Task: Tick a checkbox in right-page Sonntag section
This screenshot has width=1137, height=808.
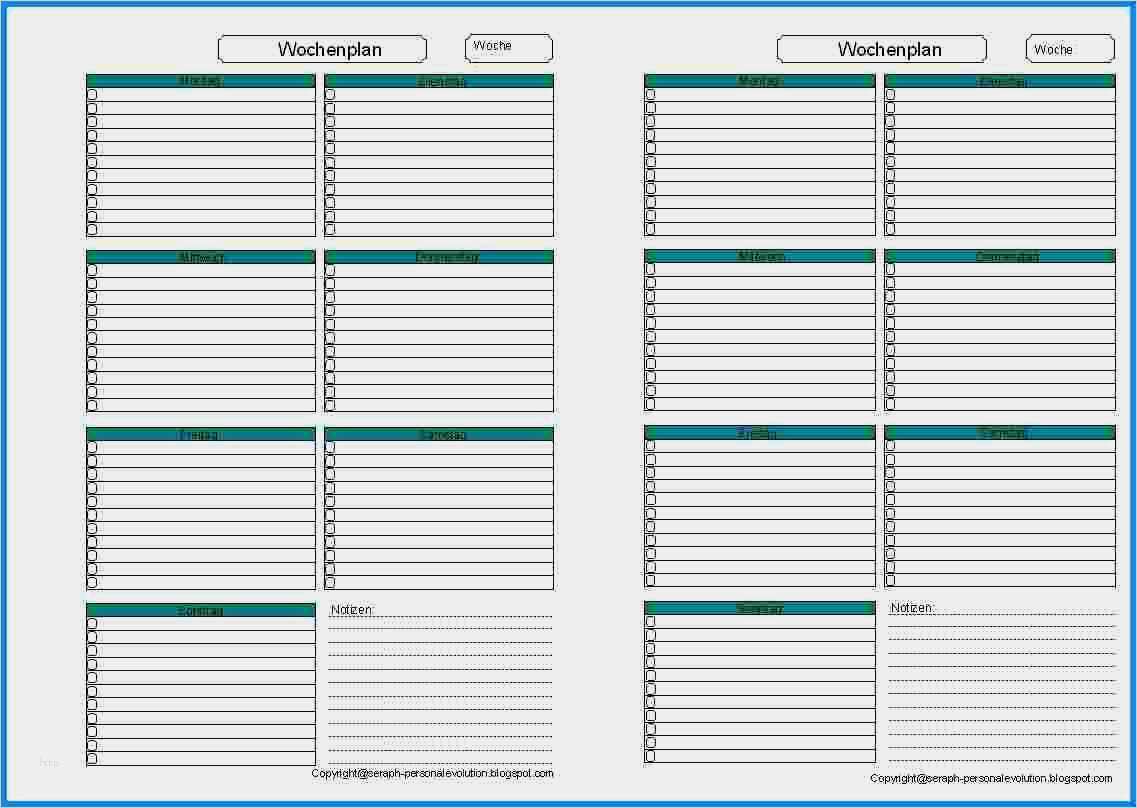Action: point(650,621)
